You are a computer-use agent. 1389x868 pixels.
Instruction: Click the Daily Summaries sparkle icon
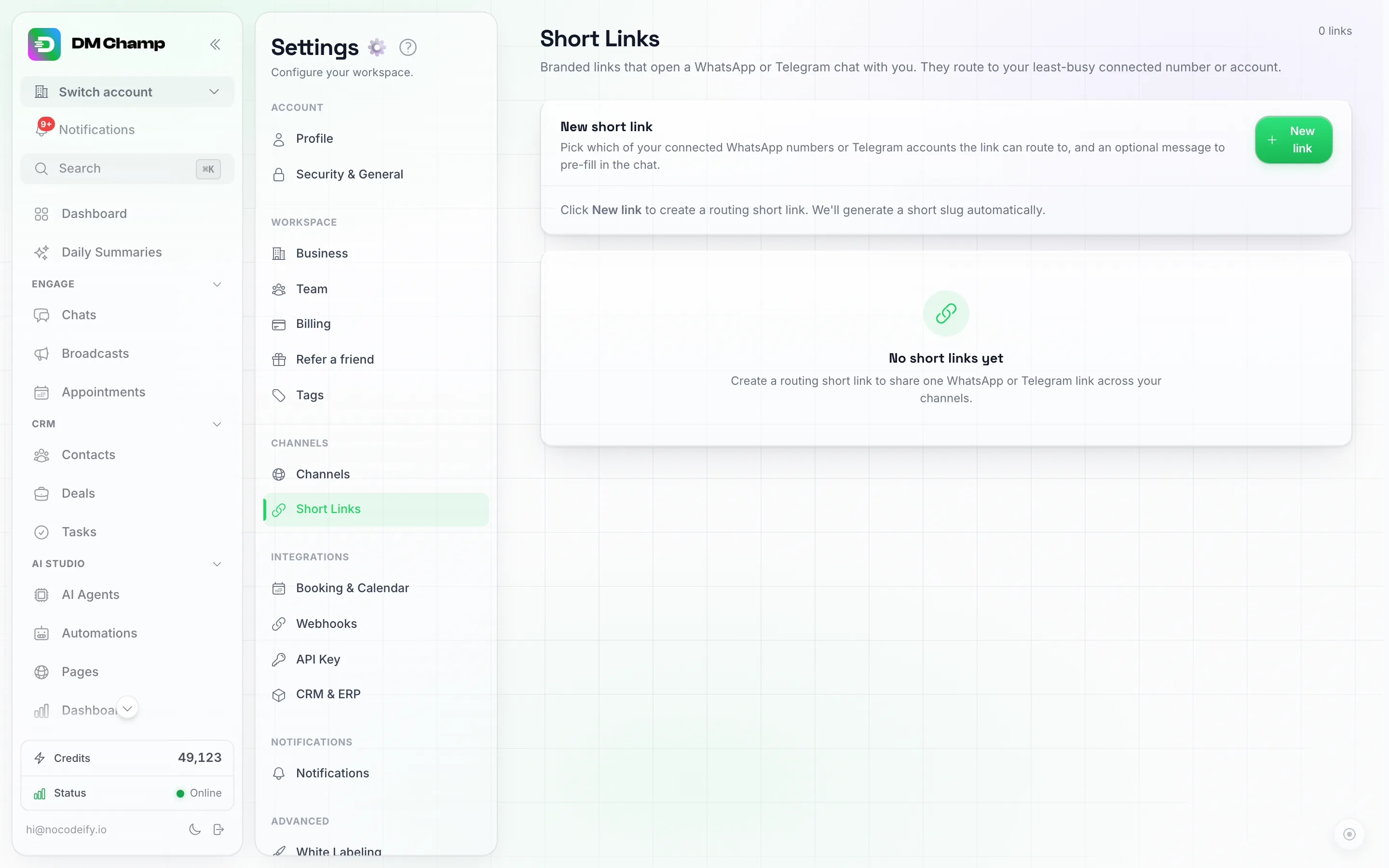pos(41,253)
